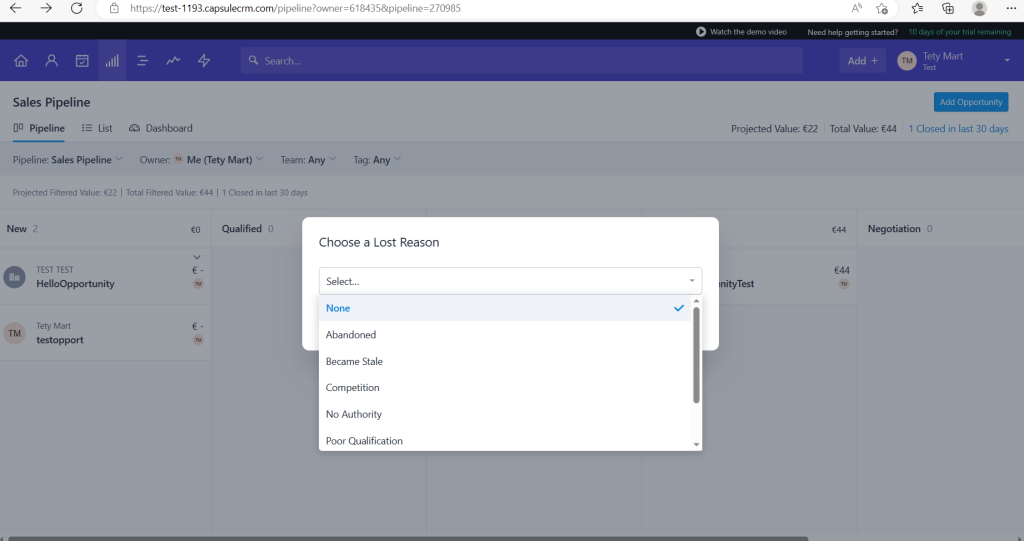Go to the home dashboard icon
The image size is (1024, 541).
[x=21, y=61]
